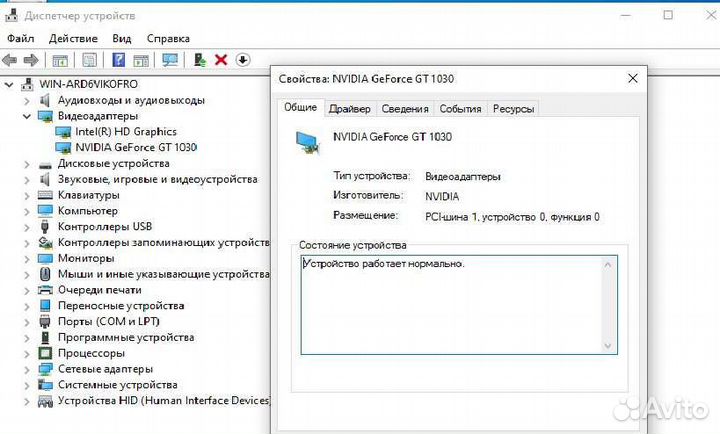Click the GT 1030 icon in the properties dialog

coord(307,142)
